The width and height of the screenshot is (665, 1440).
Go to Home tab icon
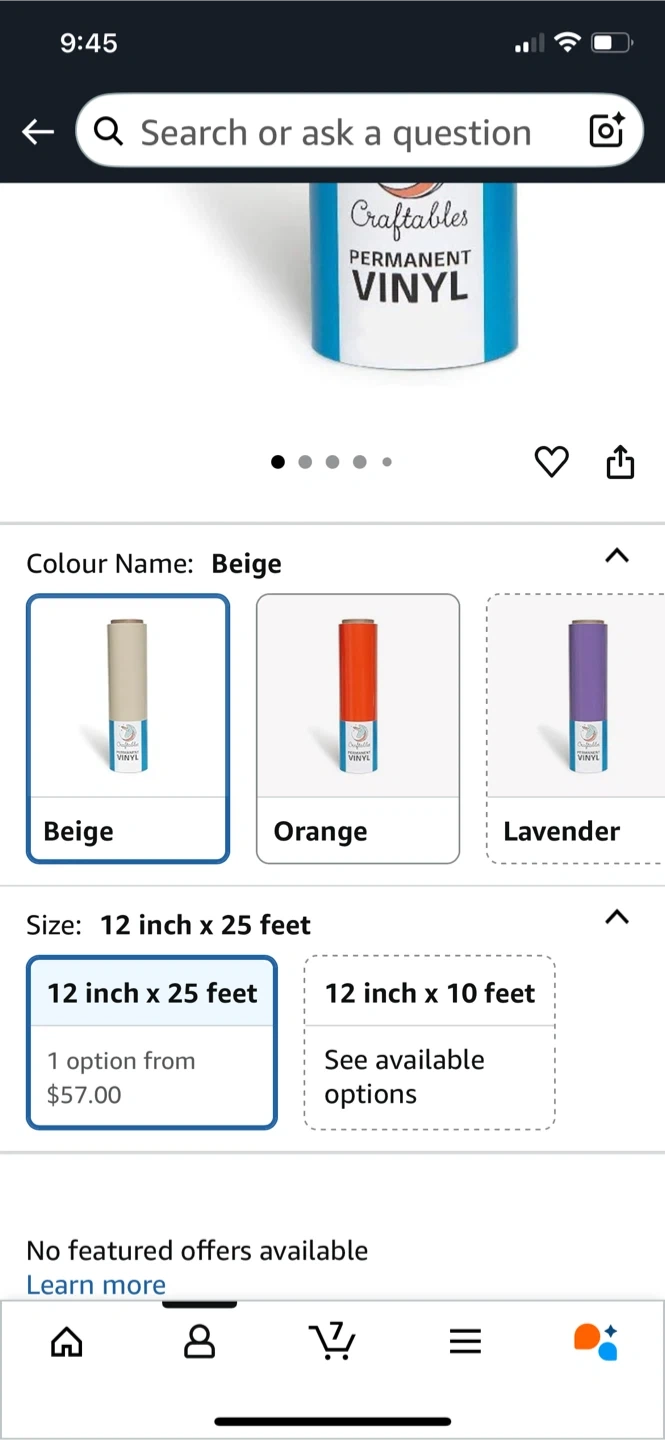point(67,1341)
